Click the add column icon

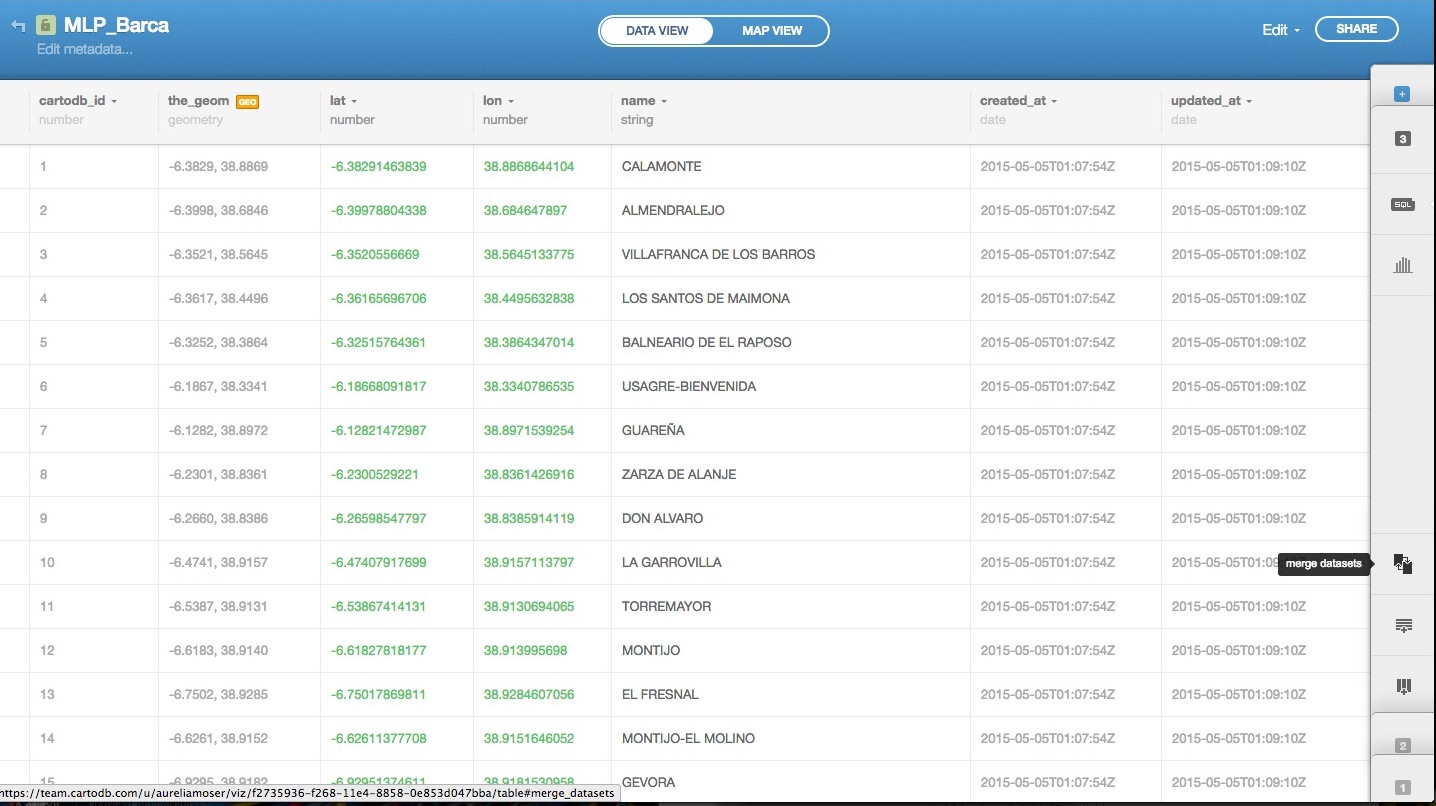[1403, 686]
